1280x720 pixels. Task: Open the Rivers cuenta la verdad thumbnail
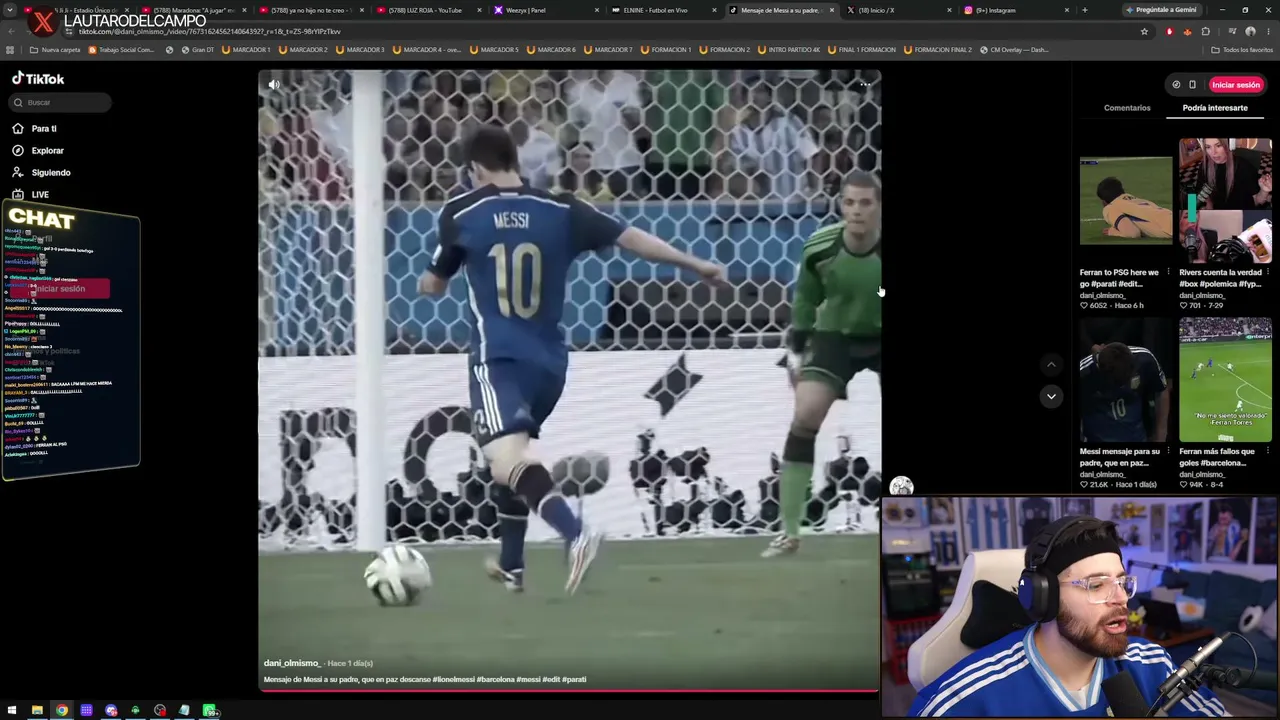(1225, 200)
